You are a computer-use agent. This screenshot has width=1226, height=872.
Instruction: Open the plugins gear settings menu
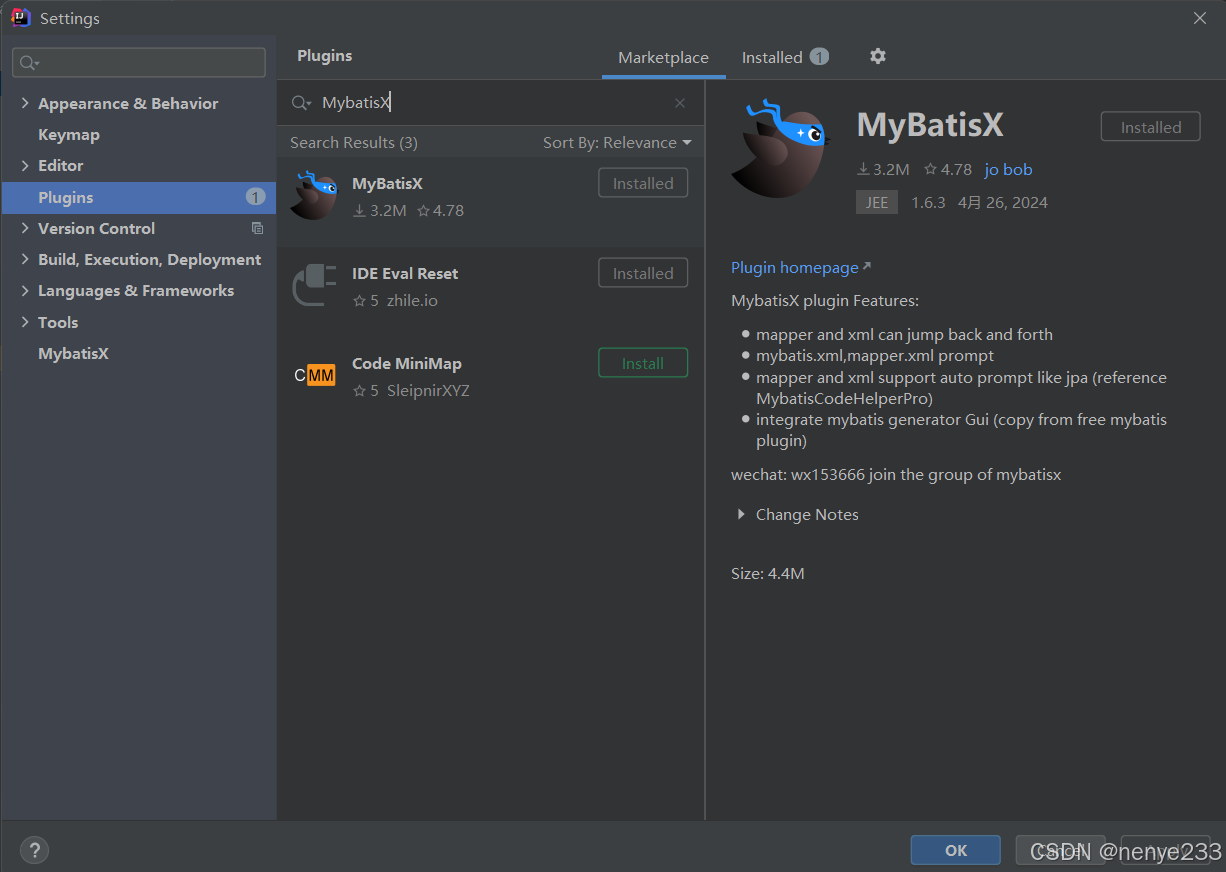877,56
